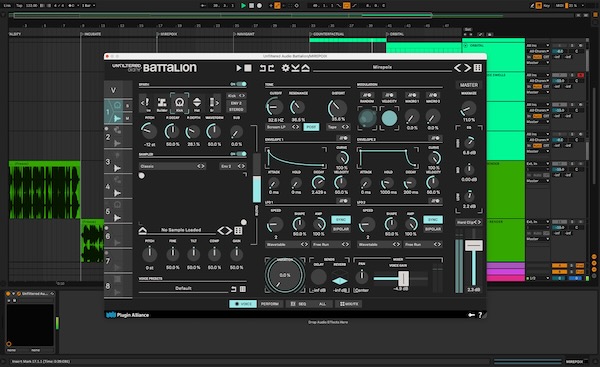Toggle Envelope 1 modulation switch
Image resolution: width=600 pixels, height=367 pixels.
point(343,138)
